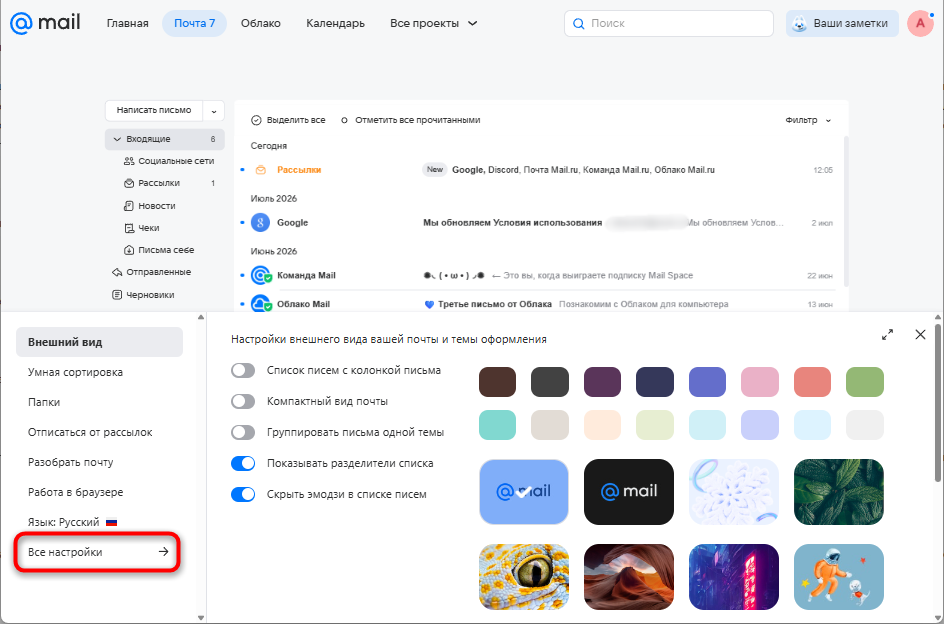Image resolution: width=944 pixels, height=624 pixels.
Task: Open the Рассылки folder icon in sidebar
Action: 128,183
